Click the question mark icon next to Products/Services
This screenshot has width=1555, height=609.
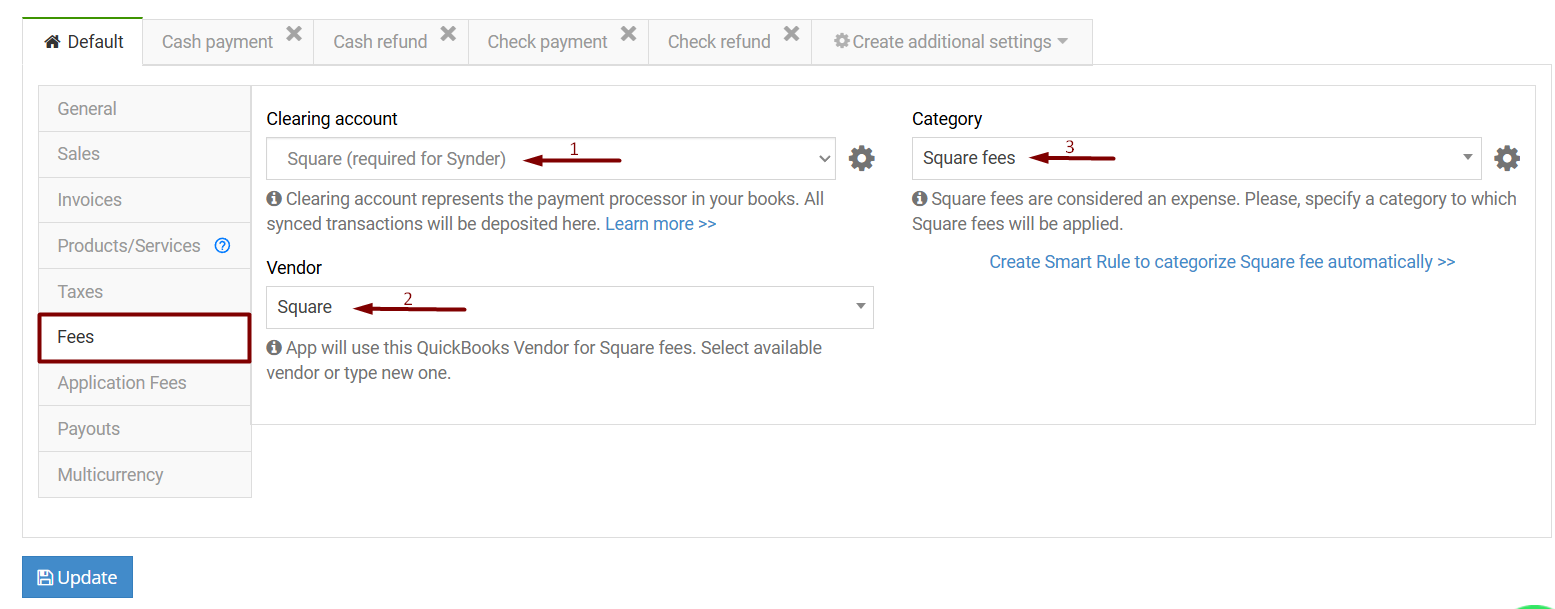pos(222,245)
